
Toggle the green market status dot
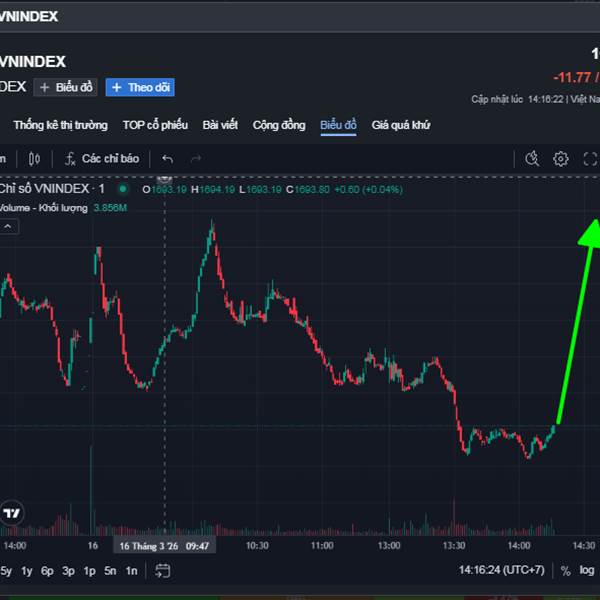[x=123, y=188]
